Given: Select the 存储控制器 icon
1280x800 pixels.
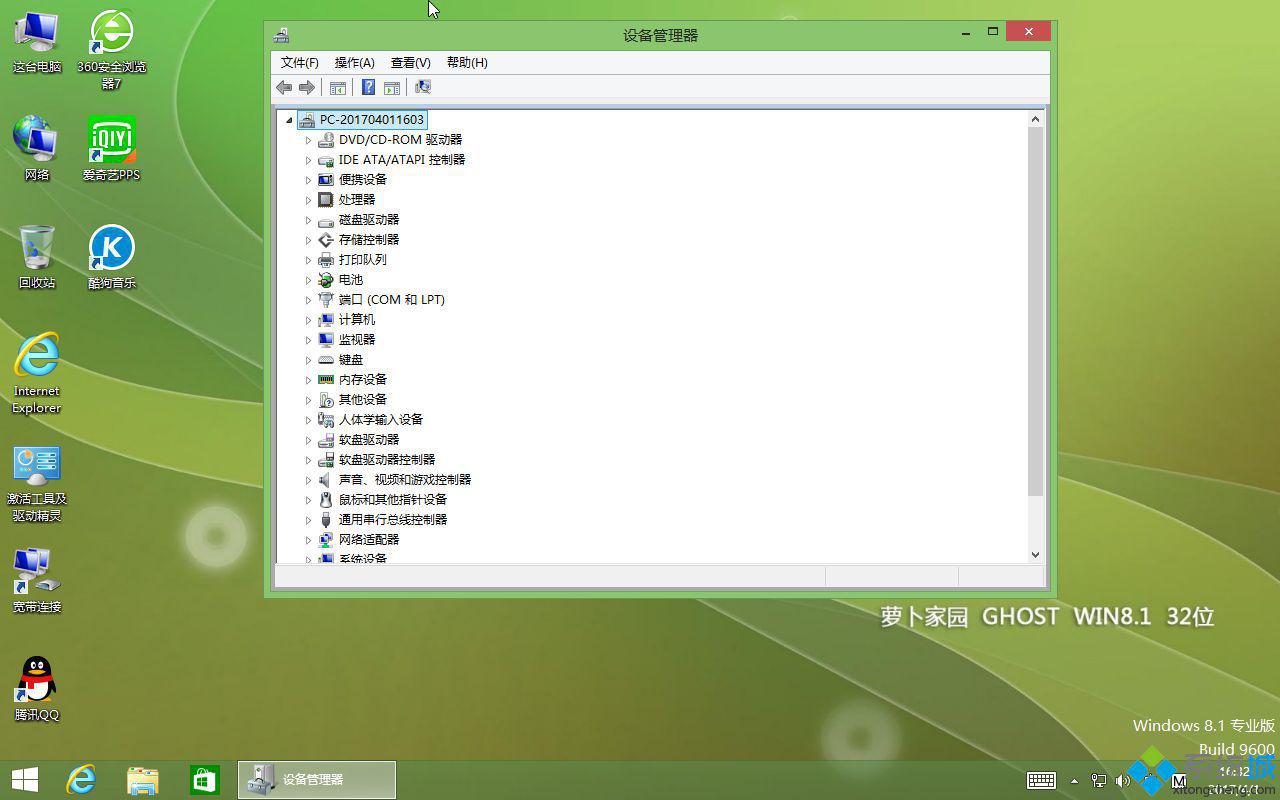Looking at the screenshot, I should point(326,240).
